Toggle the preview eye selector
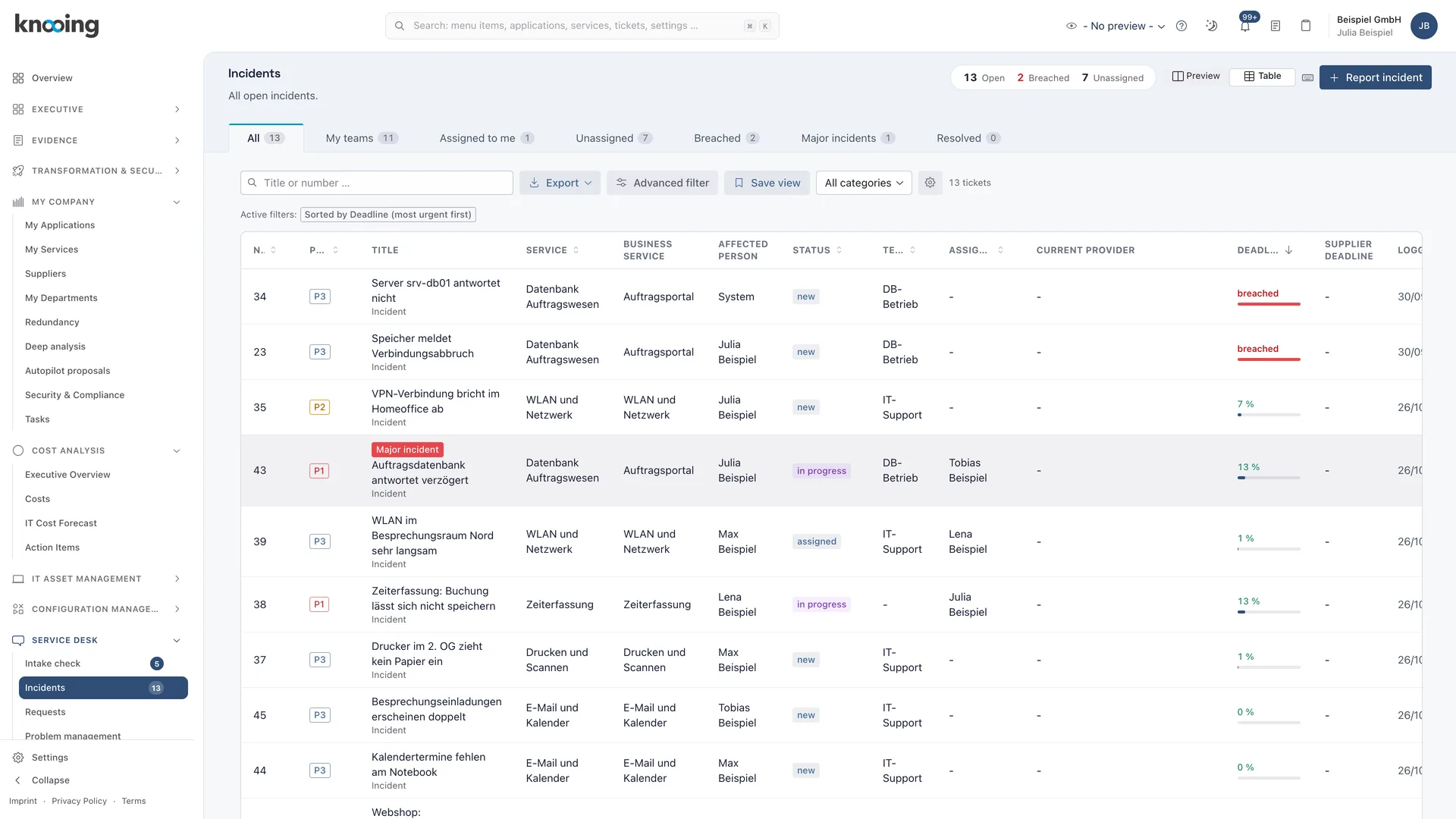This screenshot has height=819, width=1456. [1115, 26]
